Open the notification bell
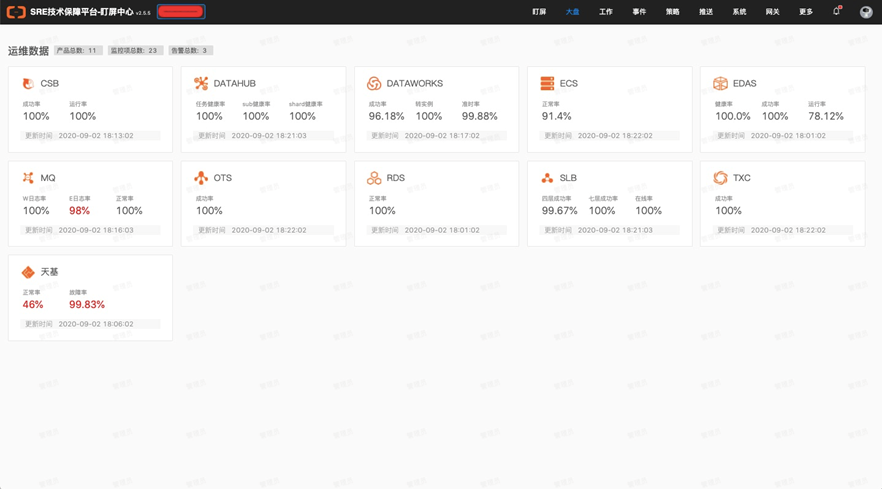This screenshot has width=882, height=489. pos(836,11)
